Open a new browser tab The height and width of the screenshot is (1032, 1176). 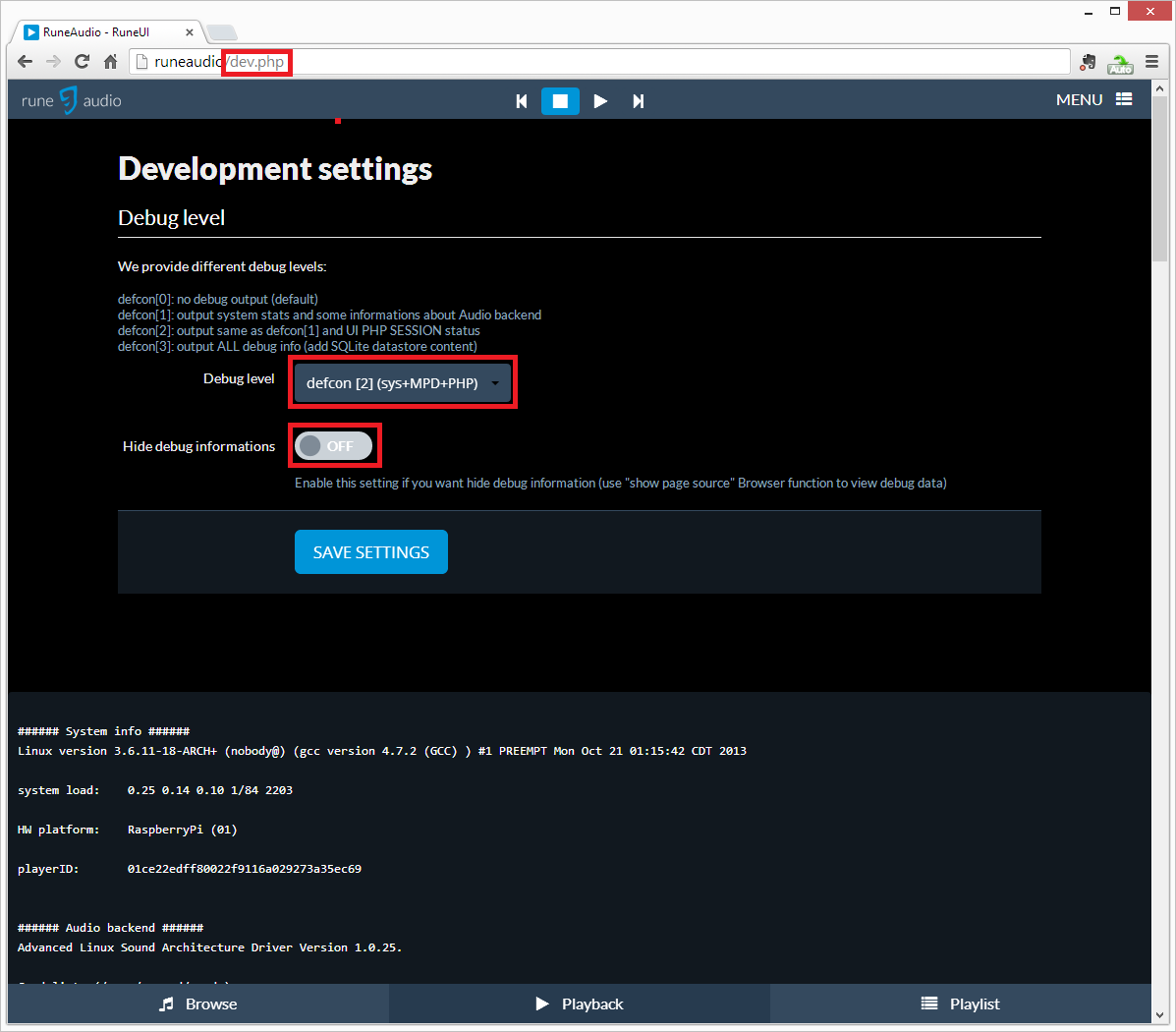pos(222,32)
